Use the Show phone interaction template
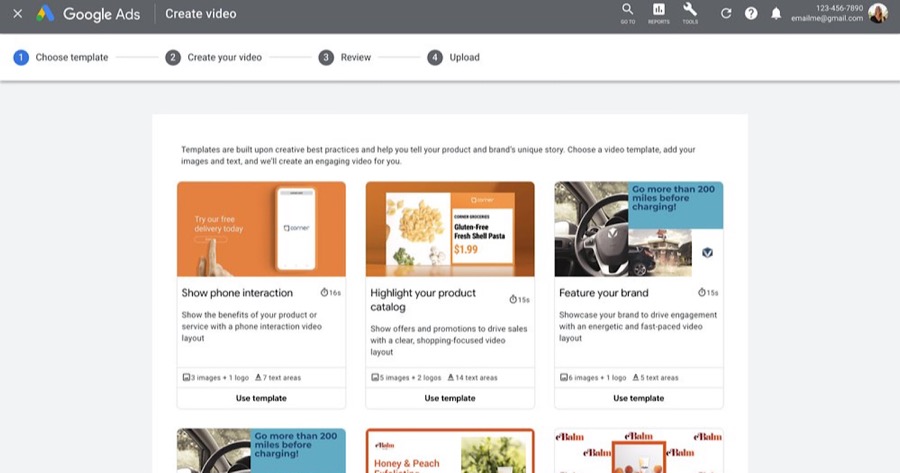Image resolution: width=900 pixels, height=473 pixels. [x=261, y=398]
